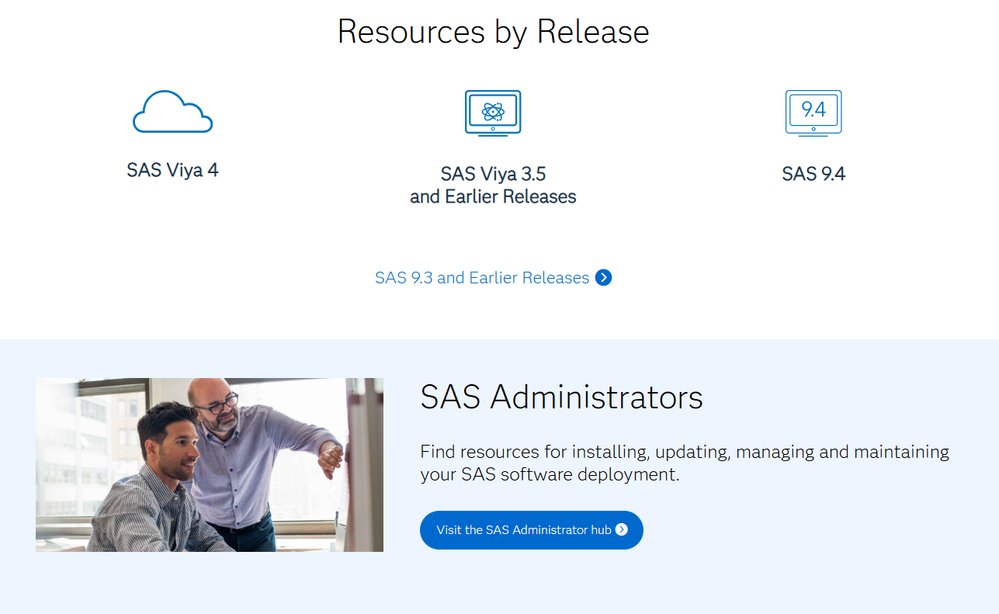999x614 pixels.
Task: Click the 'your SAS software deployment' text line
Action: pyautogui.click(x=550, y=475)
